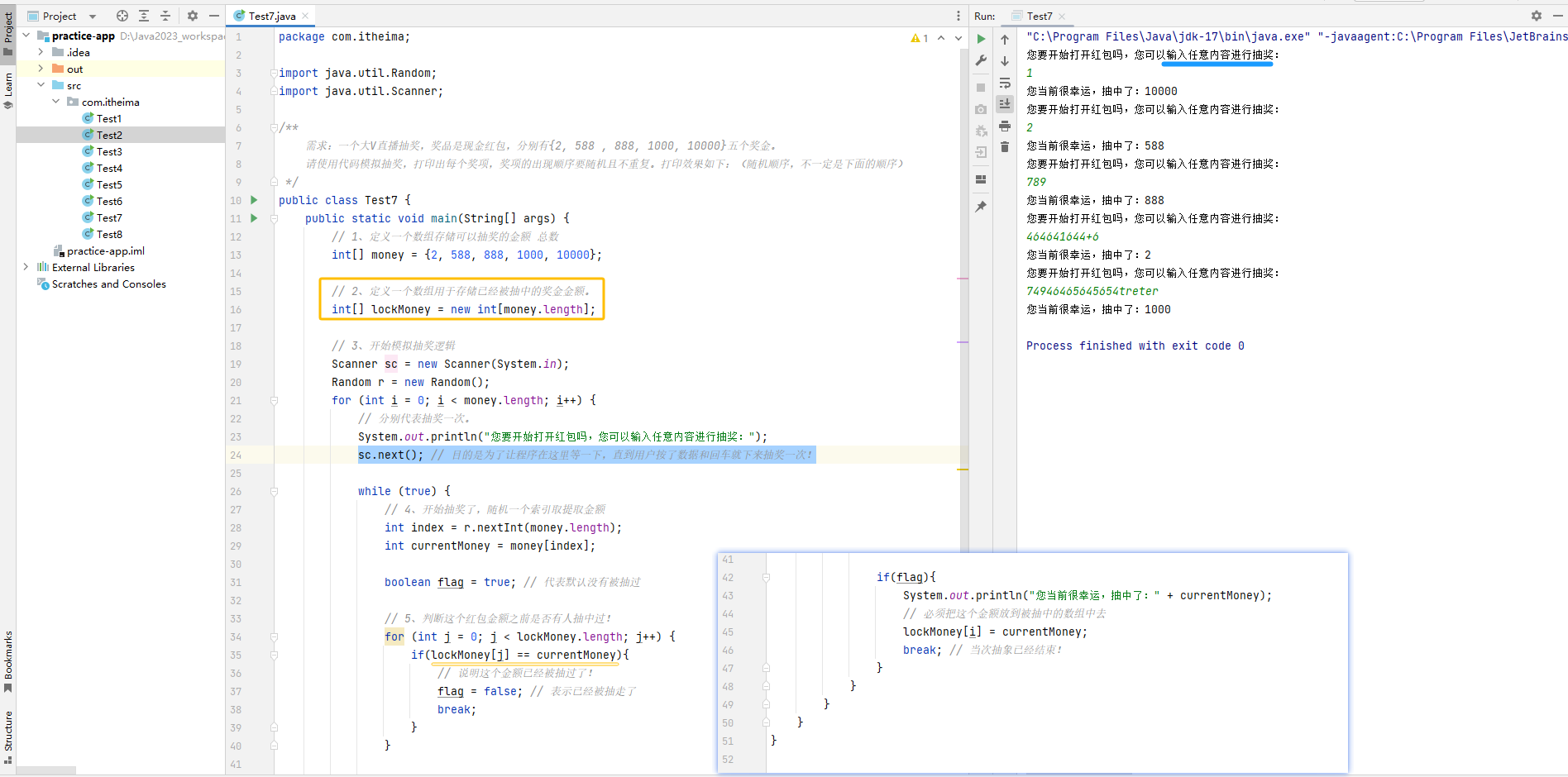Open run configuration wrench icon
Image resolution: width=1568 pixels, height=777 pixels.
click(x=981, y=60)
